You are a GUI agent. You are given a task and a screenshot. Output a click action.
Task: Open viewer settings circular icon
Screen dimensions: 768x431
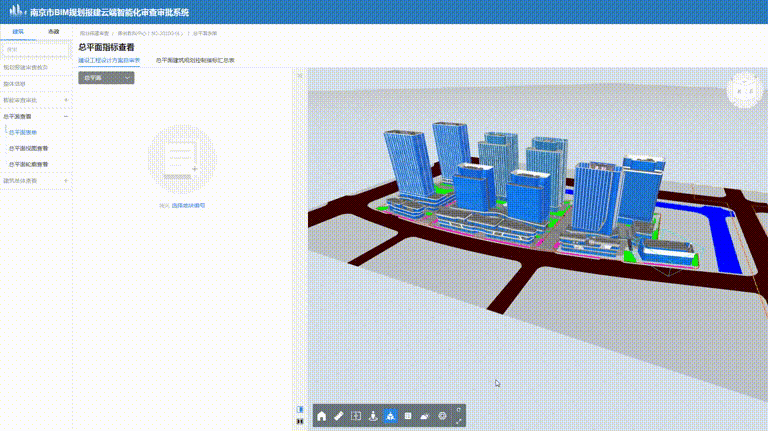coord(442,416)
